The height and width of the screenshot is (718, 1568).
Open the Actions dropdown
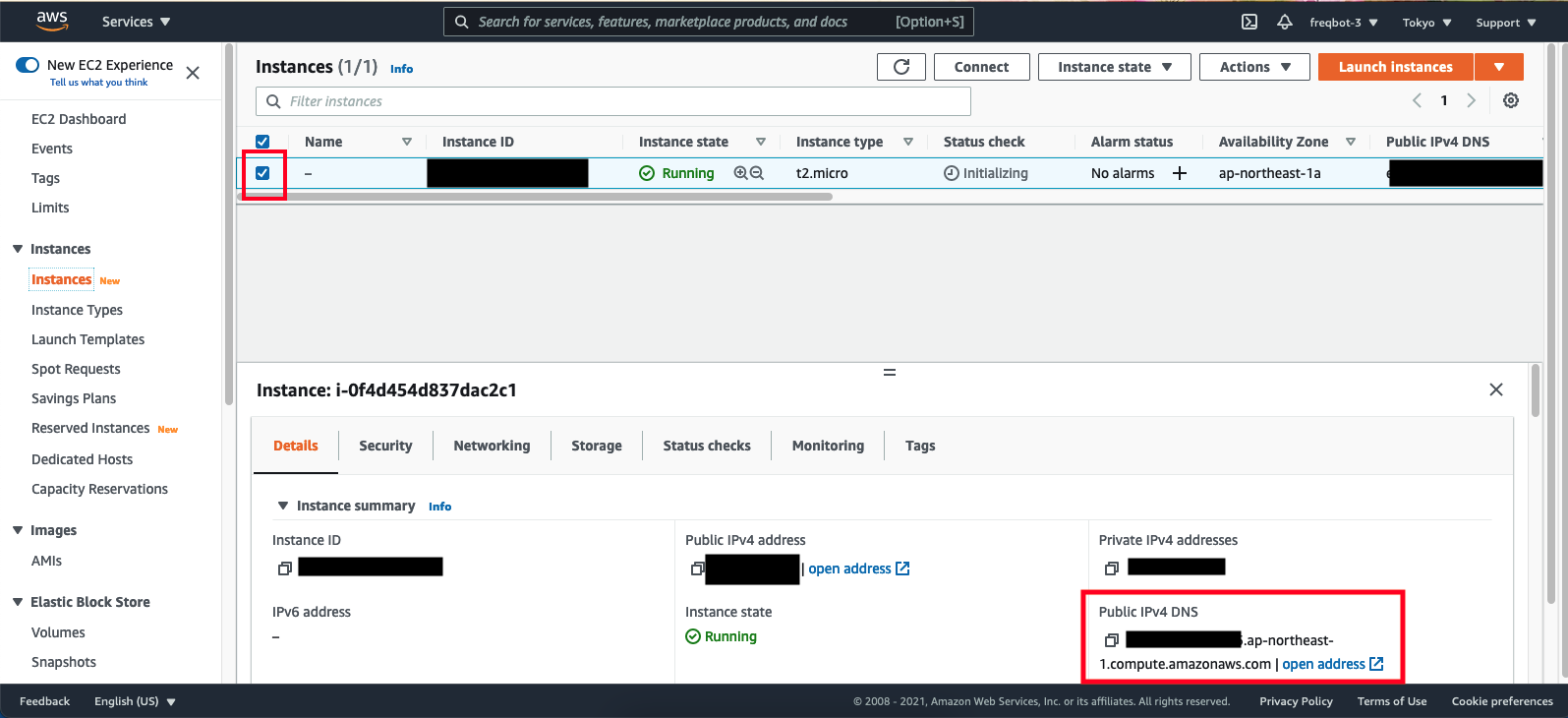(1254, 67)
